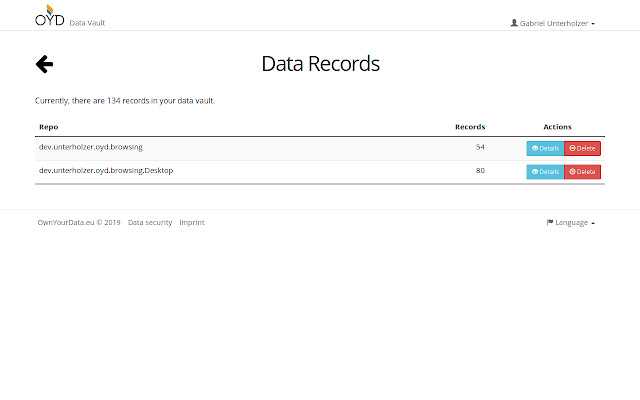Delete the dev.unterholzer.oyd.browsing repo
This screenshot has width=640, height=400.
point(582,148)
